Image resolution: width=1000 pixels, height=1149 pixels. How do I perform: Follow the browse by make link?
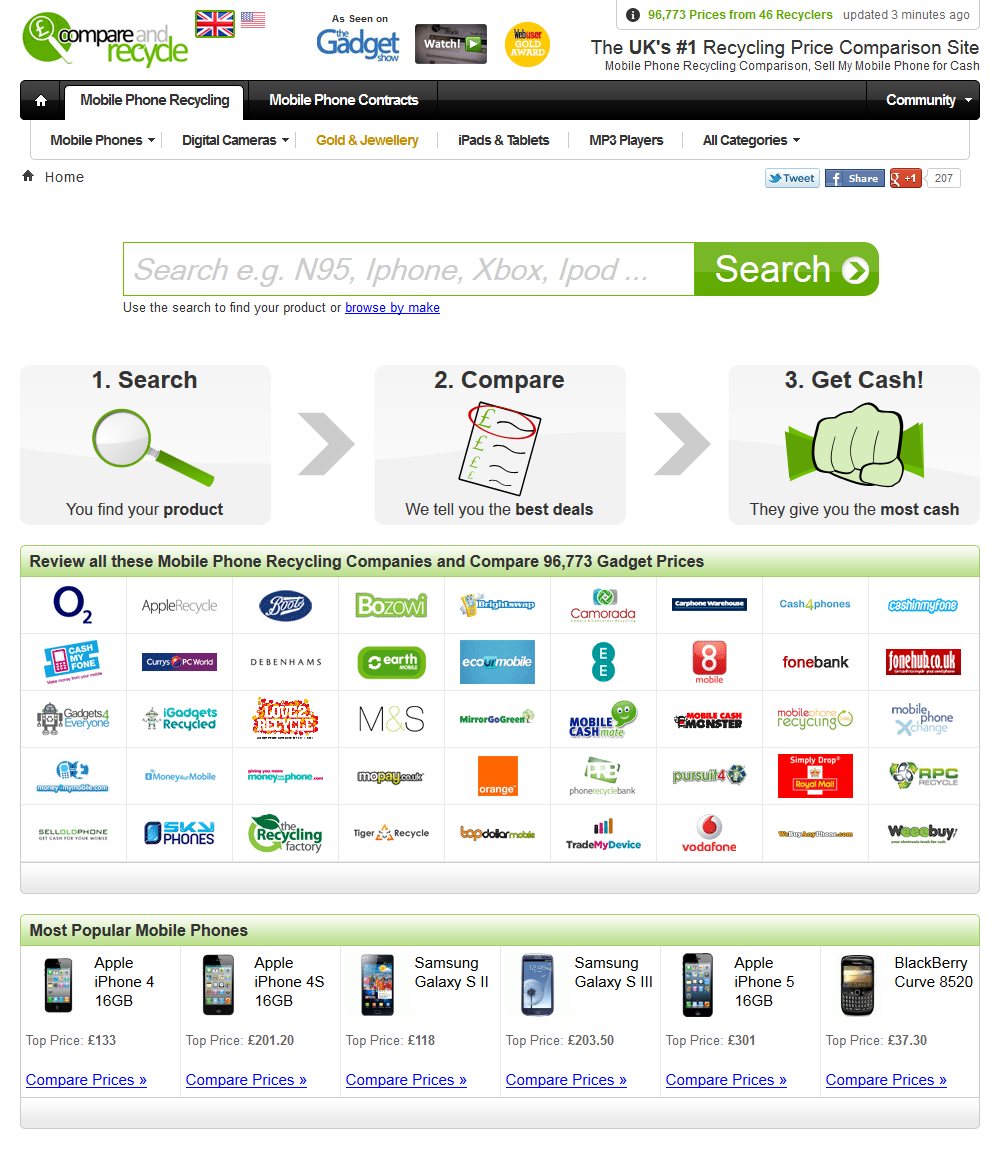393,308
